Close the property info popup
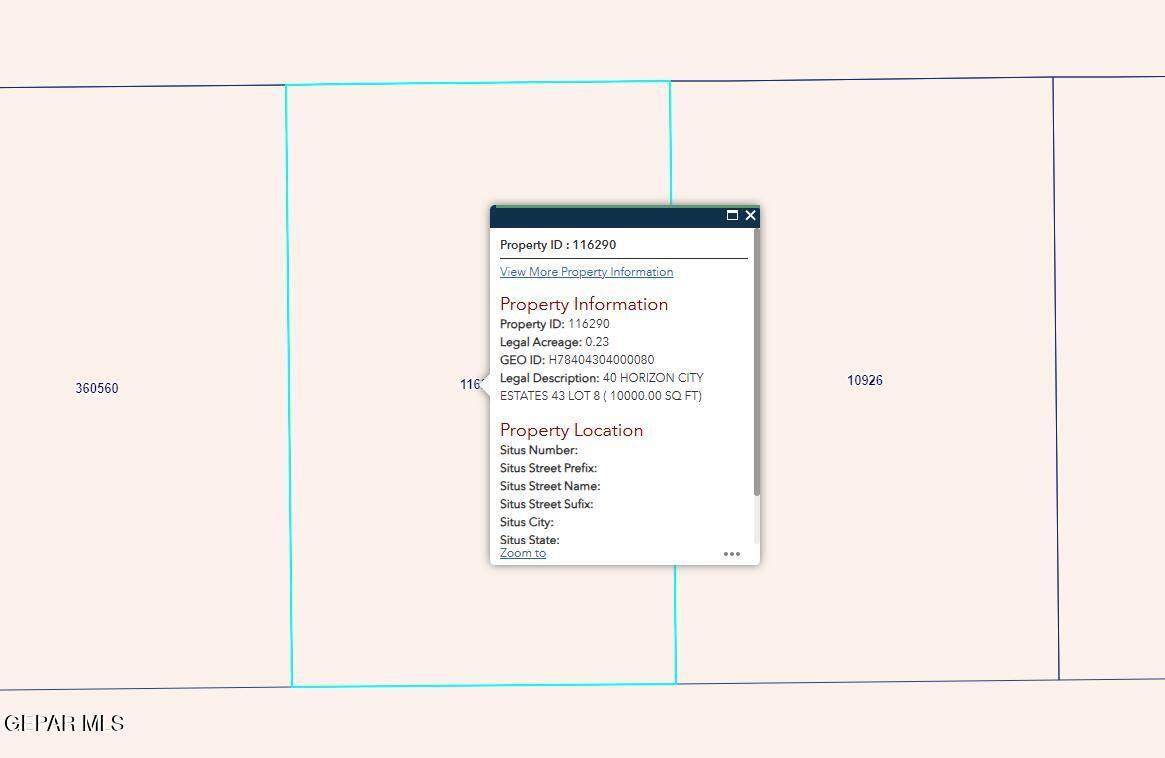Image resolution: width=1165 pixels, height=758 pixels. [x=750, y=216]
